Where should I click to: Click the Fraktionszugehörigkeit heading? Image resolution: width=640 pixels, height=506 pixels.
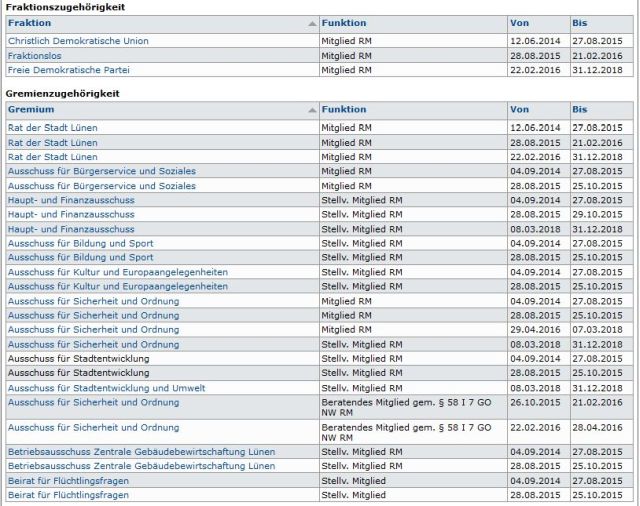coord(65,7)
